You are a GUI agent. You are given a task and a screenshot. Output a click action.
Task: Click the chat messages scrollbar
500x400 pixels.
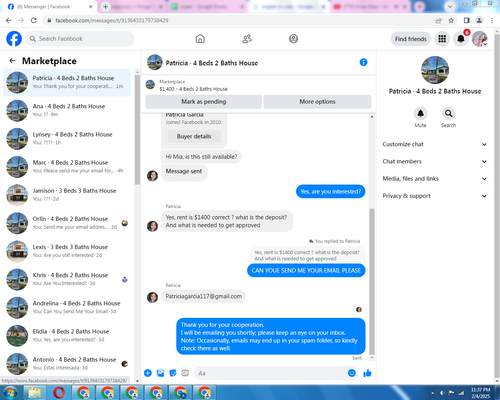[372, 282]
